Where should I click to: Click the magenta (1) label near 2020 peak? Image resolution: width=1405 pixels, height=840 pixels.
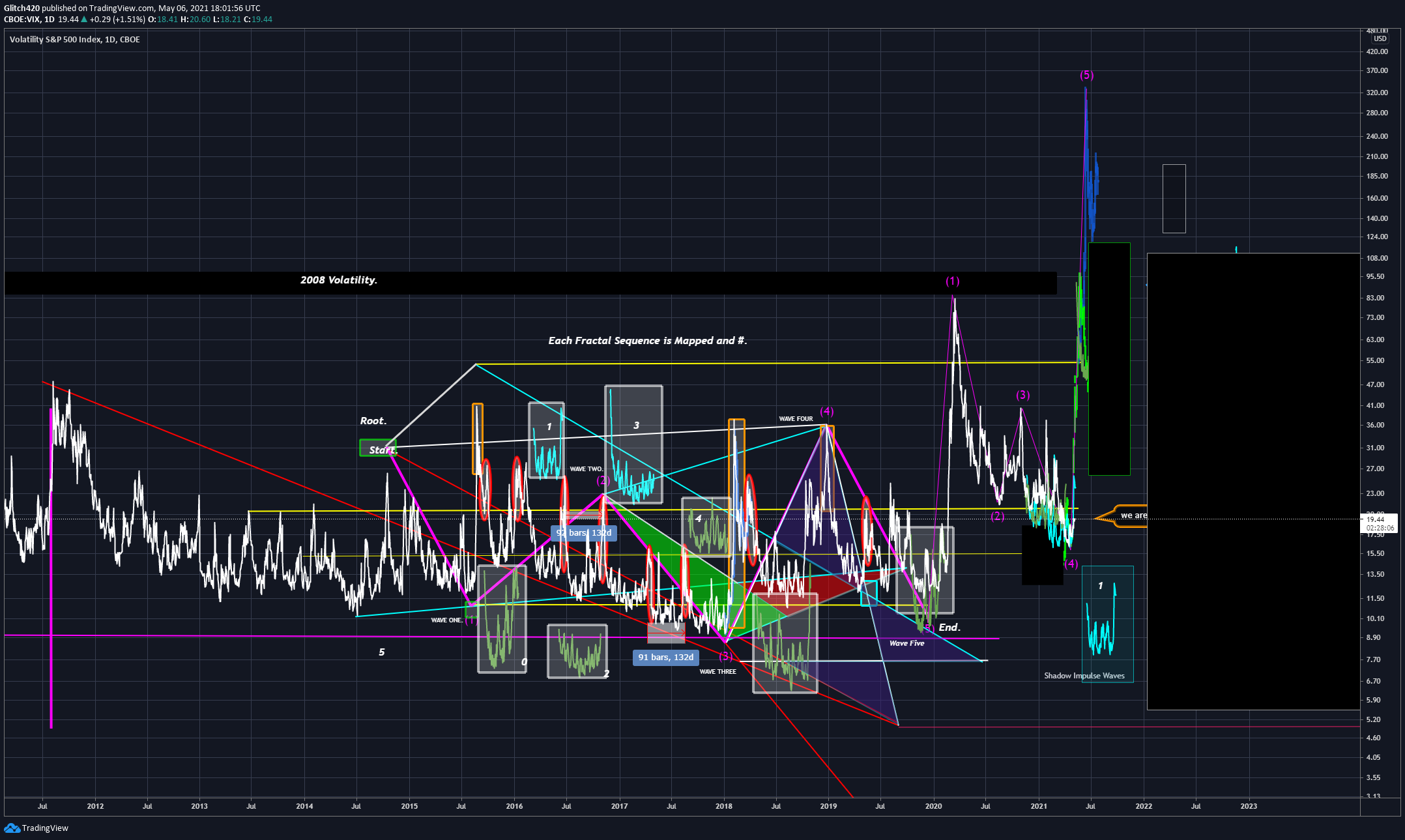[953, 281]
